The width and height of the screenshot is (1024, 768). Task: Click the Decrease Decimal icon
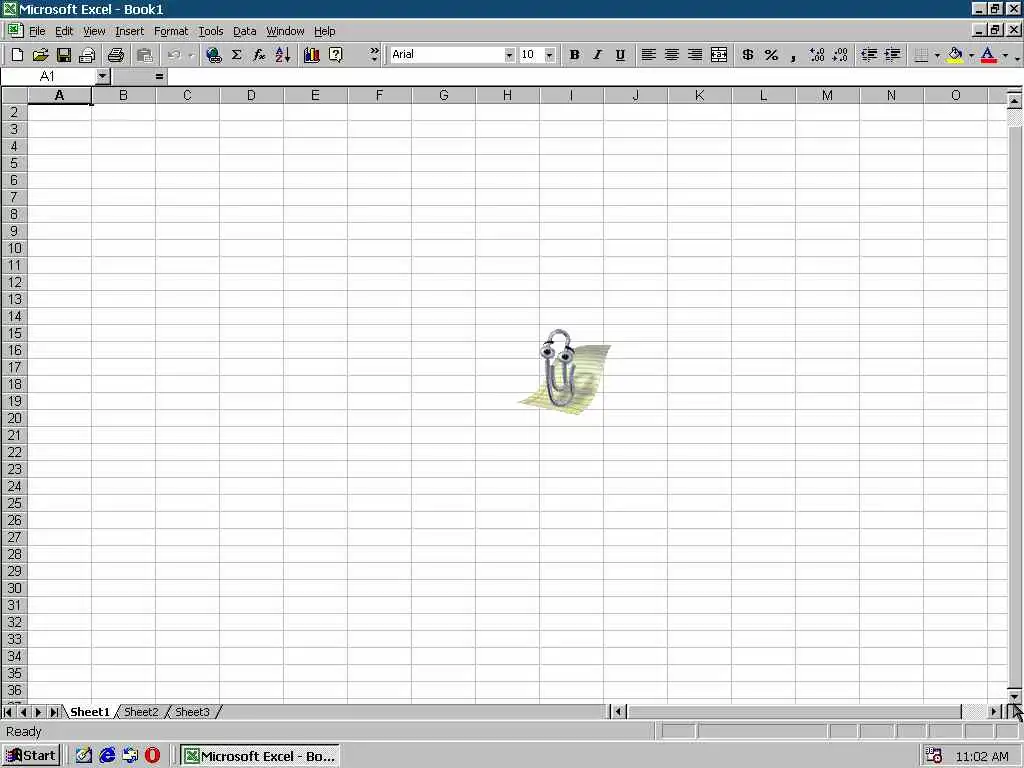click(840, 55)
